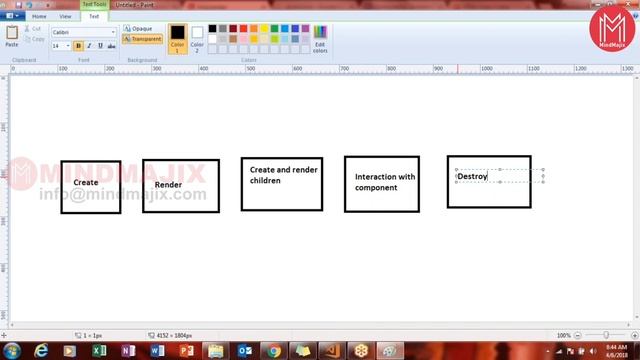Pick the red color swatch
Viewport: 640px width, 360px height.
coord(243,28)
